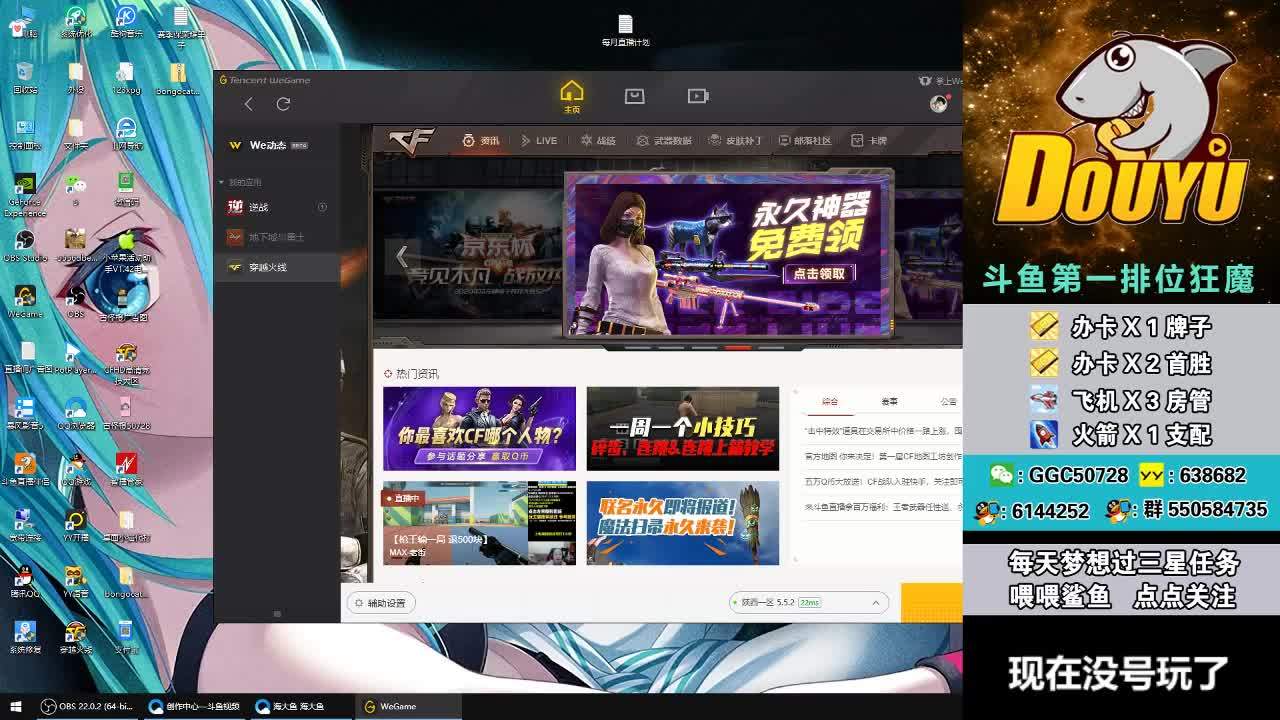Collapse the 我的应用 section

click(221, 182)
